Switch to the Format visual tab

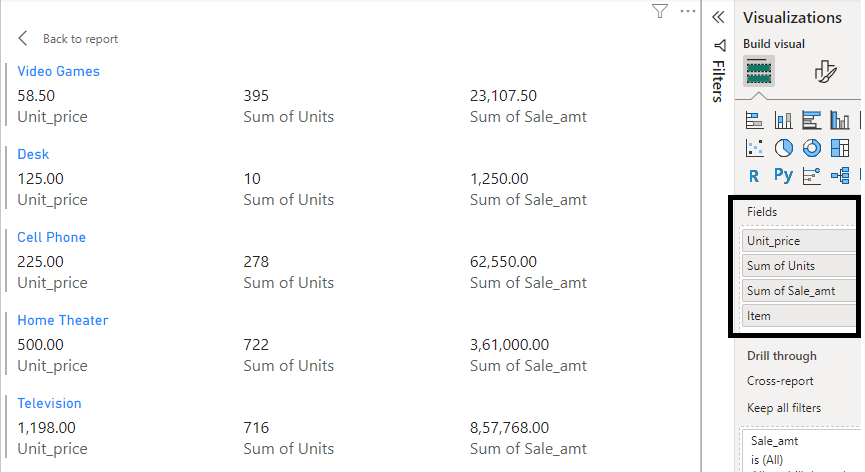point(825,71)
